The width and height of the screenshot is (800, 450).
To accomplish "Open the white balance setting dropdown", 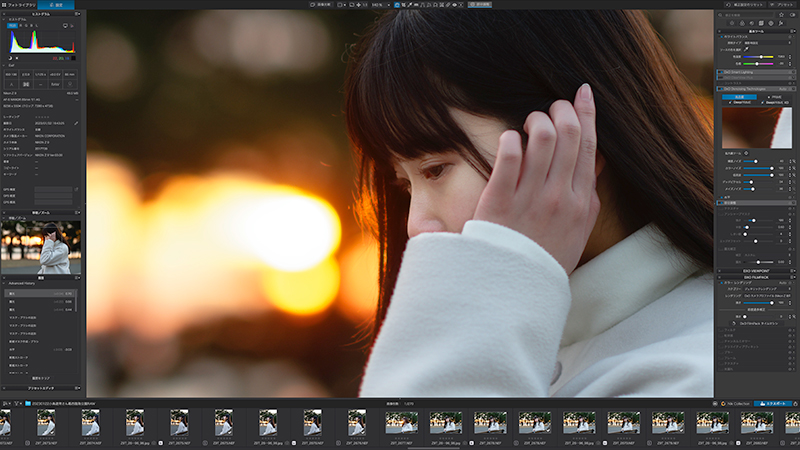I will [x=768, y=43].
